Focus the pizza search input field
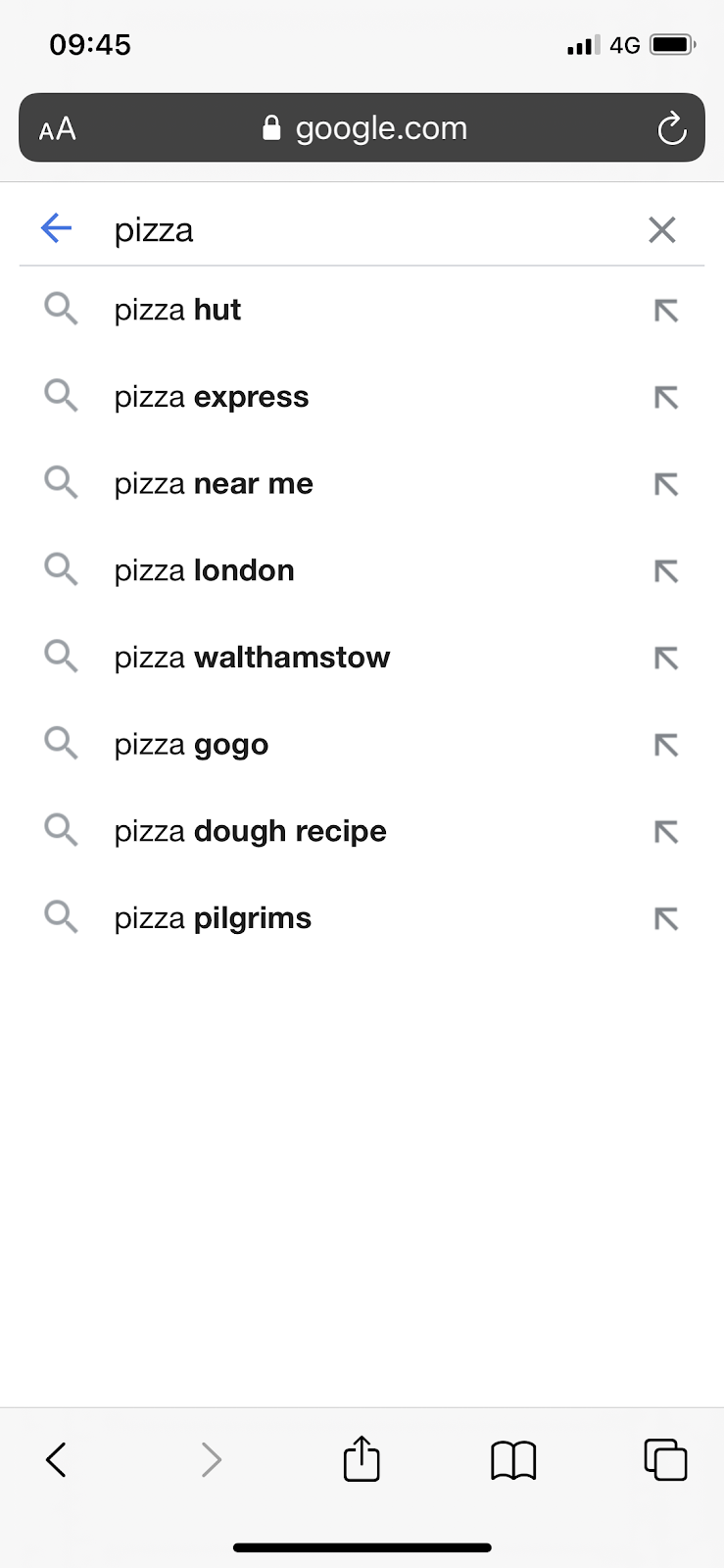This screenshot has height=1568, width=724. pyautogui.click(x=372, y=230)
